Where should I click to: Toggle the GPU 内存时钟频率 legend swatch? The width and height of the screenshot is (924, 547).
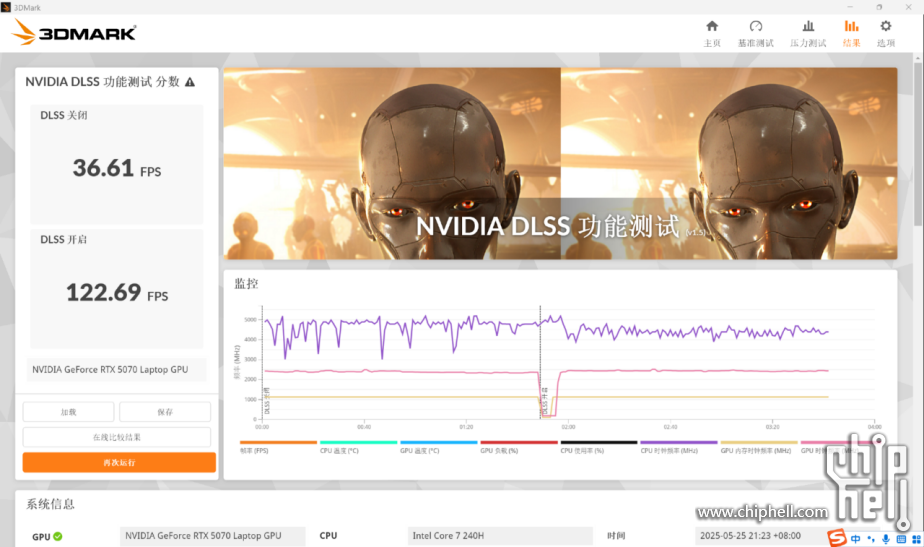tap(759, 442)
